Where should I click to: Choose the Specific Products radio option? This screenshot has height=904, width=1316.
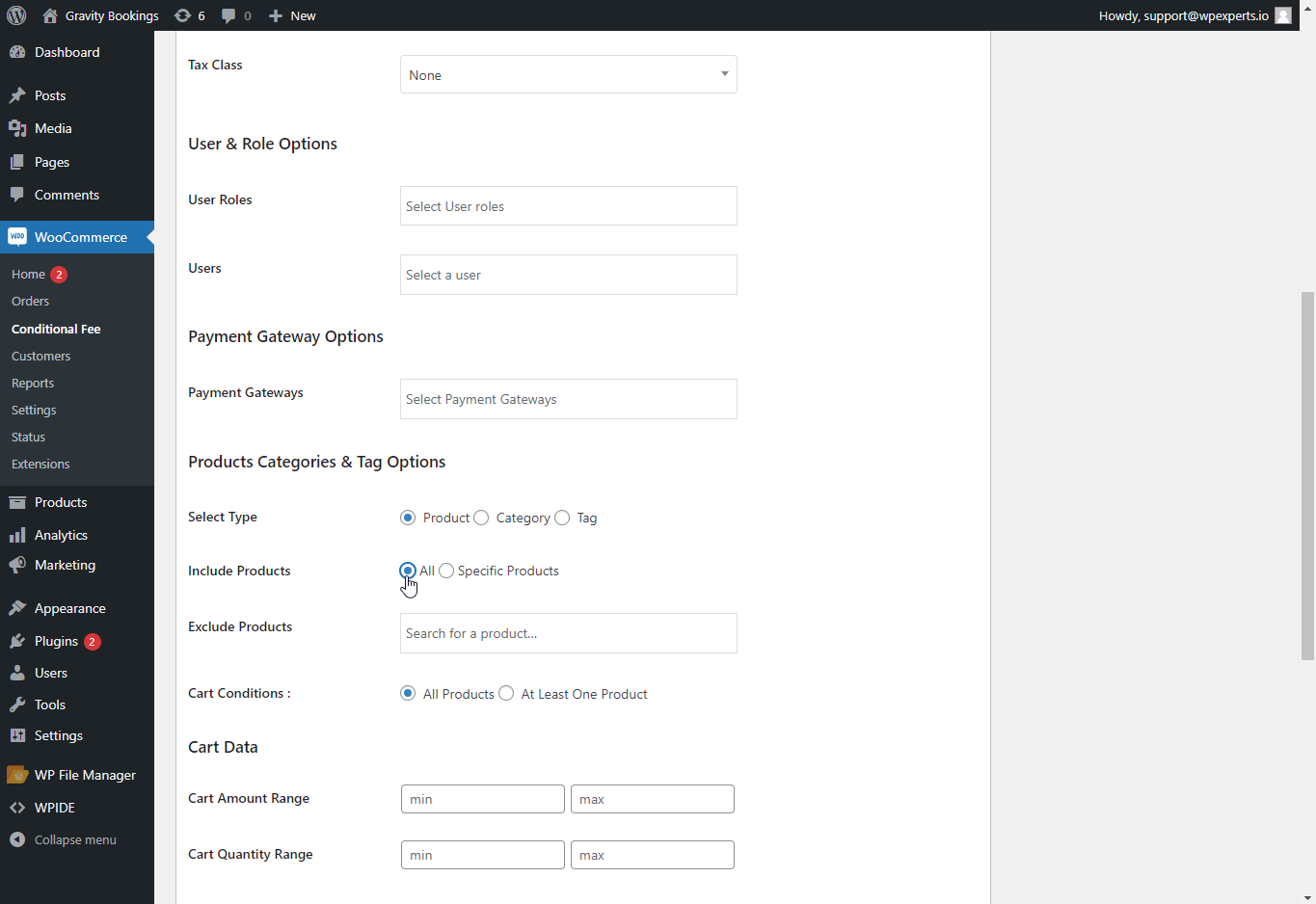pos(446,571)
